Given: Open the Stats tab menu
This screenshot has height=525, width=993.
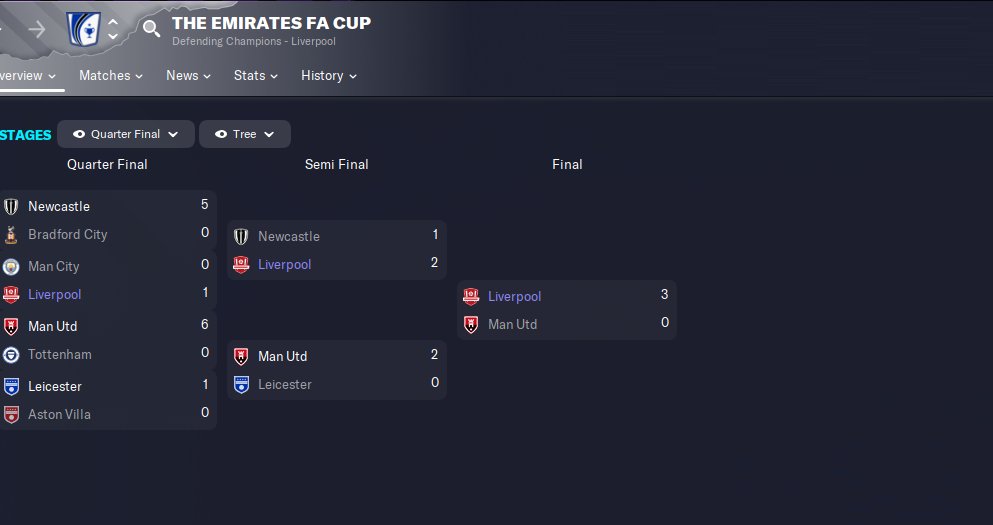Looking at the screenshot, I should tap(255, 76).
